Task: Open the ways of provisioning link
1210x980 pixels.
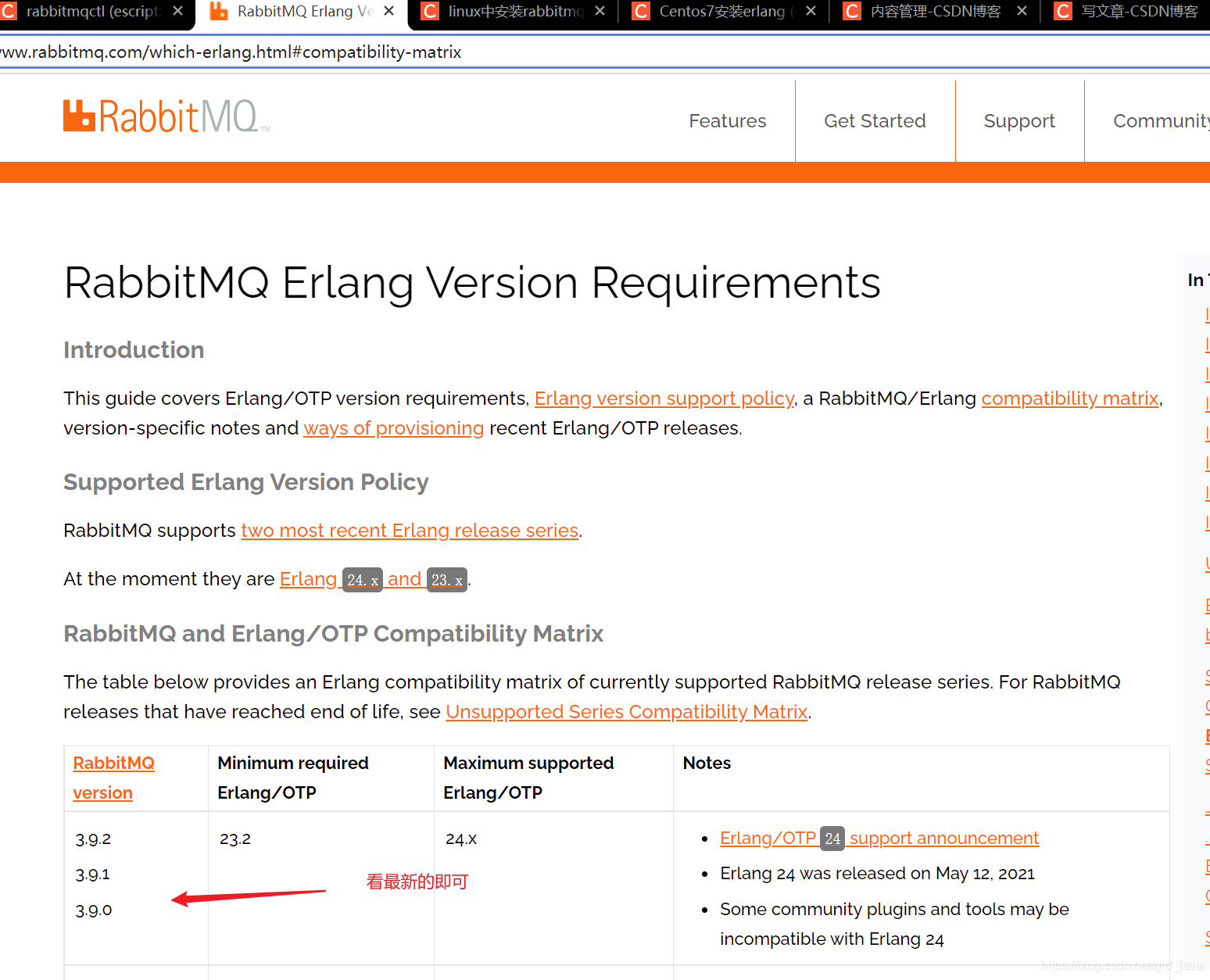Action: [394, 428]
